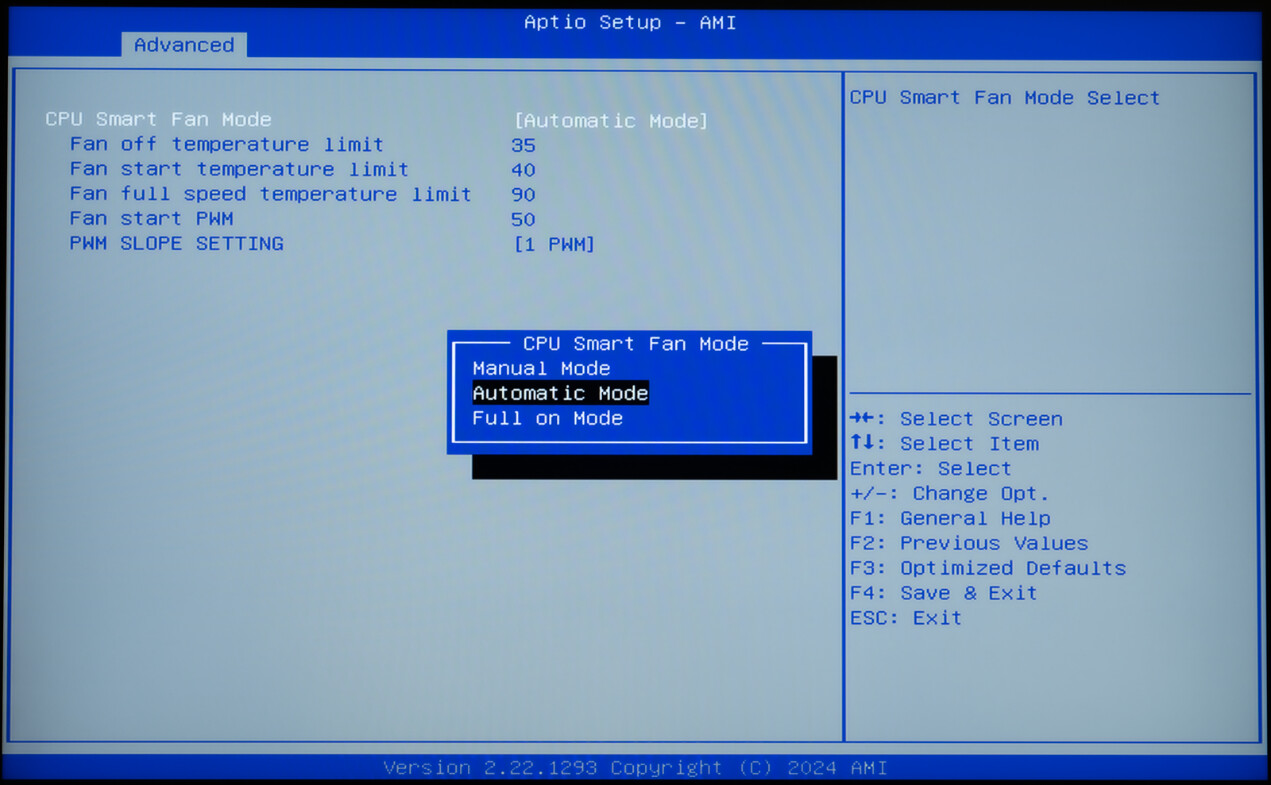This screenshot has width=1271, height=785.
Task: Click F3: Optimized Defaults
Action: [x=987, y=569]
